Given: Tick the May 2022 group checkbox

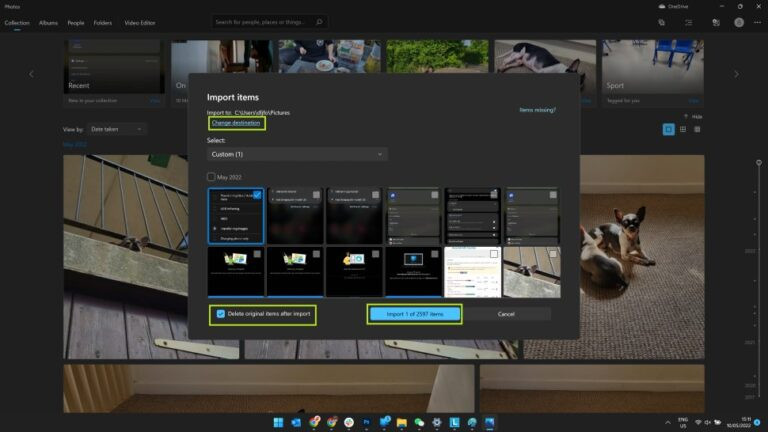Looking at the screenshot, I should point(211,177).
